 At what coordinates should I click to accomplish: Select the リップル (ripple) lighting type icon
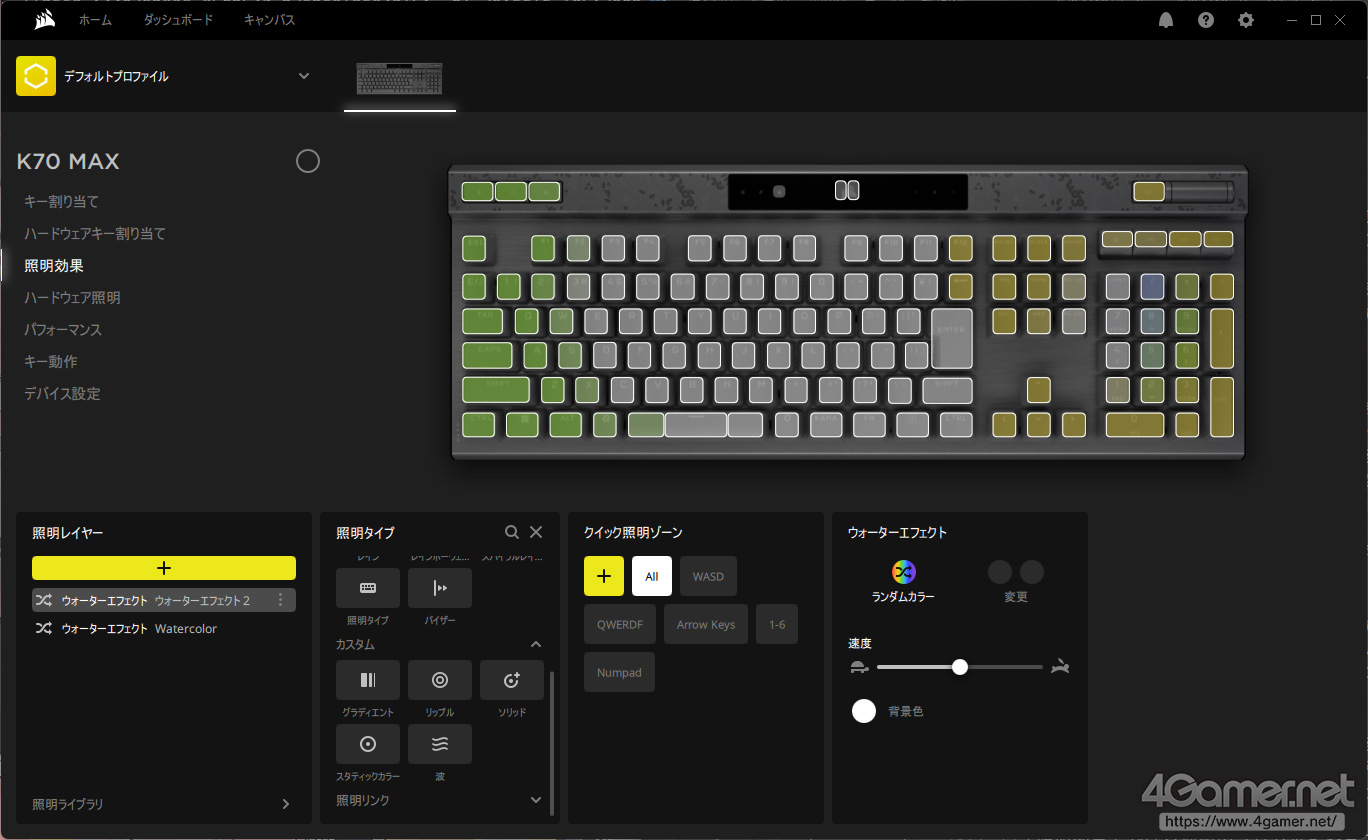click(439, 680)
